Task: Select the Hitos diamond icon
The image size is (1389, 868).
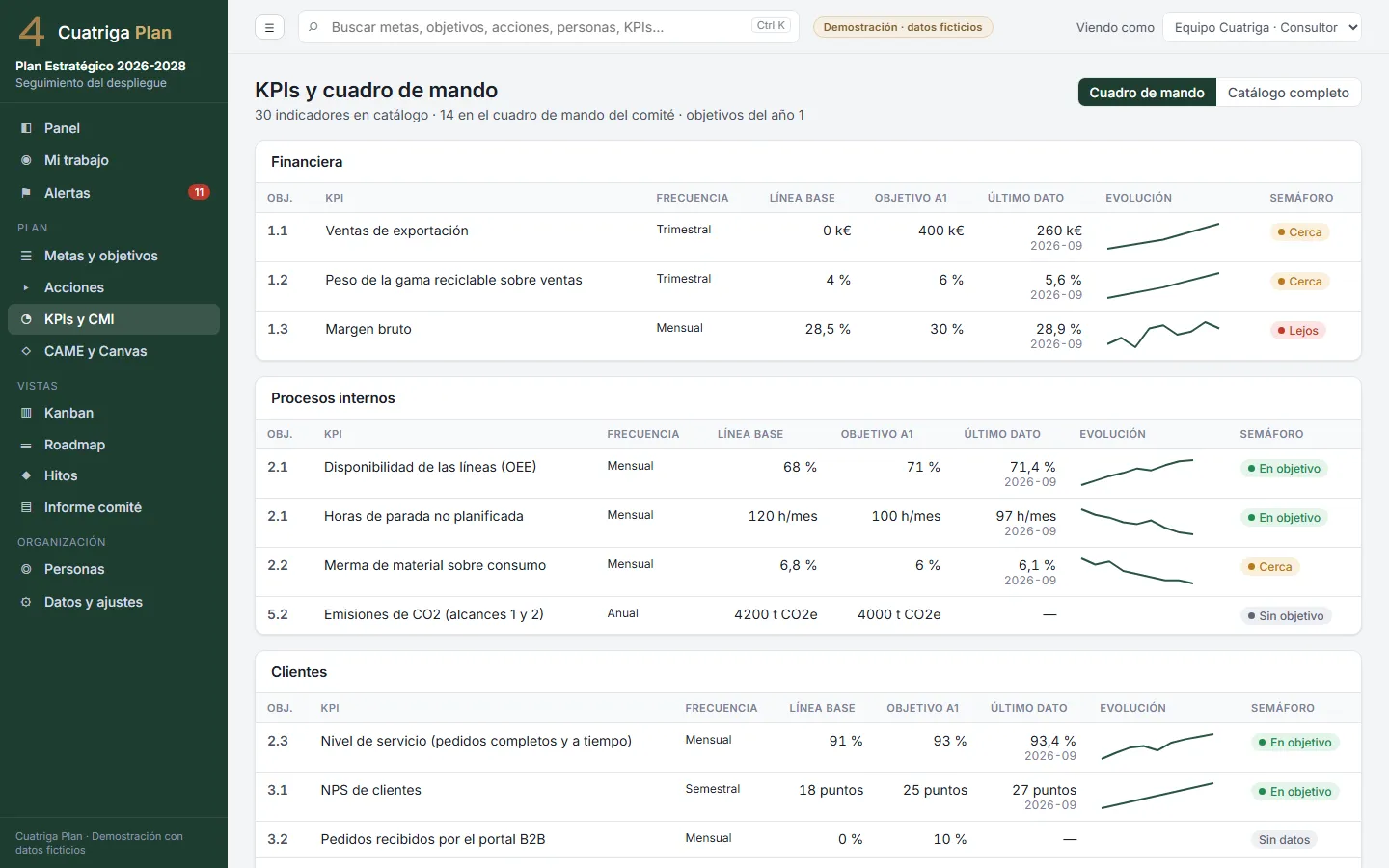Action: click(26, 475)
